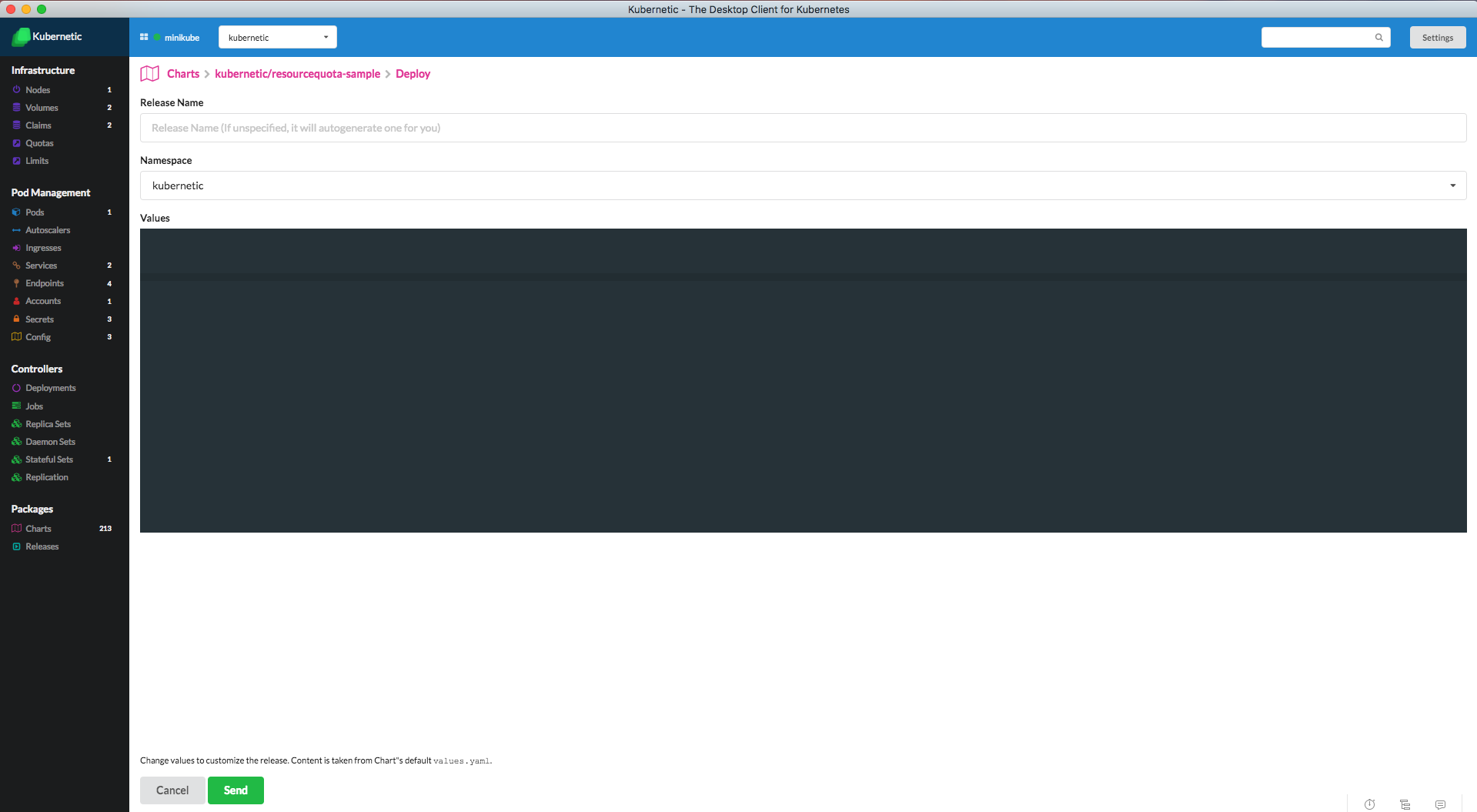Open the tree hierarchy icon at bottom

click(x=1405, y=804)
